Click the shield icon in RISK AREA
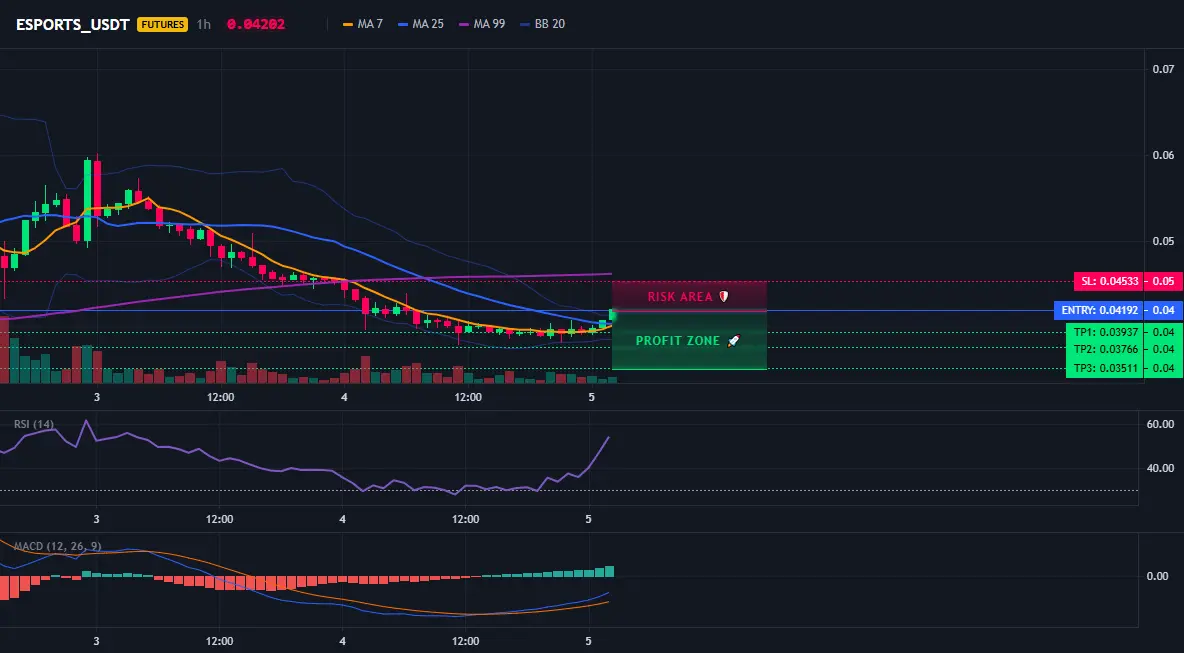Image resolution: width=1184 pixels, height=653 pixels. (x=723, y=297)
